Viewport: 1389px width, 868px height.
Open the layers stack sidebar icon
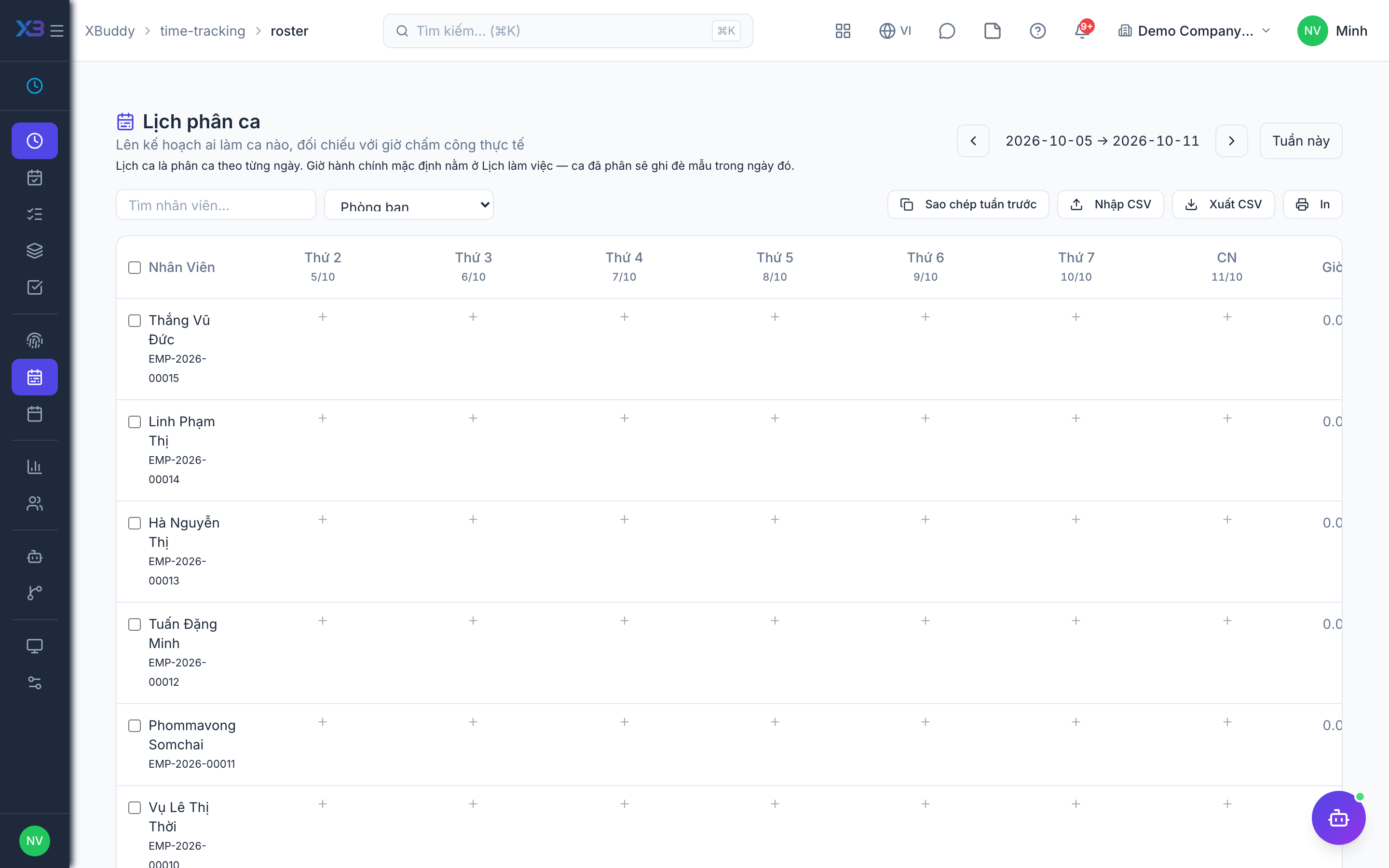[x=34, y=251]
